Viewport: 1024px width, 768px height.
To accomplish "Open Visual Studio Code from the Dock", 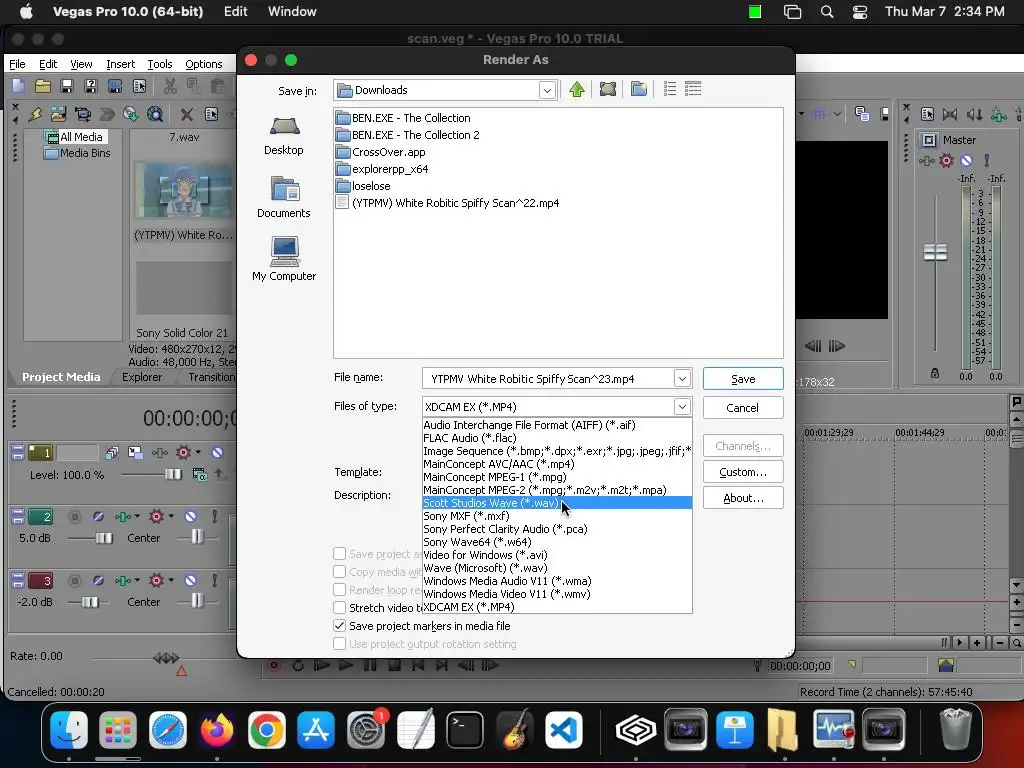I will pyautogui.click(x=564, y=729).
